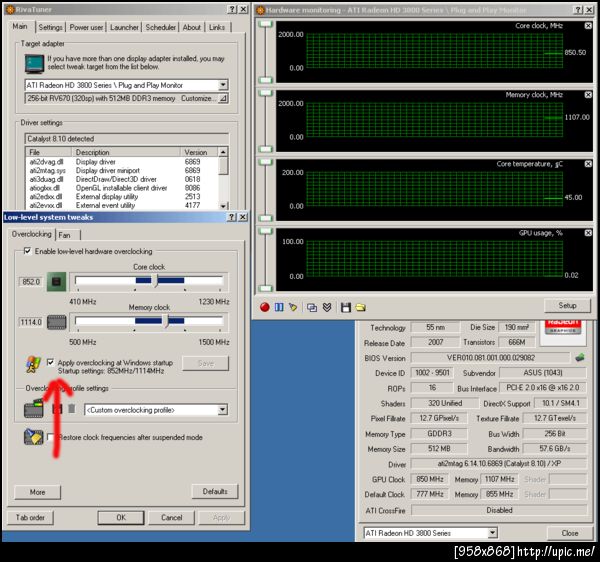Save the monitoring log with floppy icon
This screenshot has height=562, width=600.
click(346, 307)
